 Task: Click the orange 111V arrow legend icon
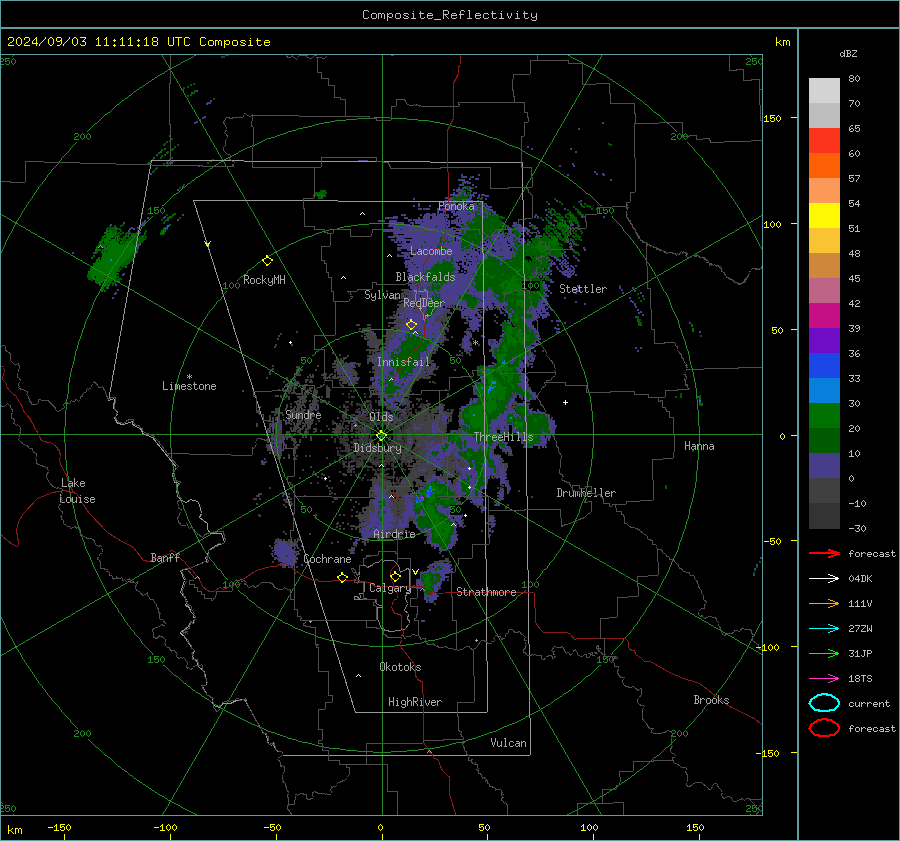coord(824,603)
